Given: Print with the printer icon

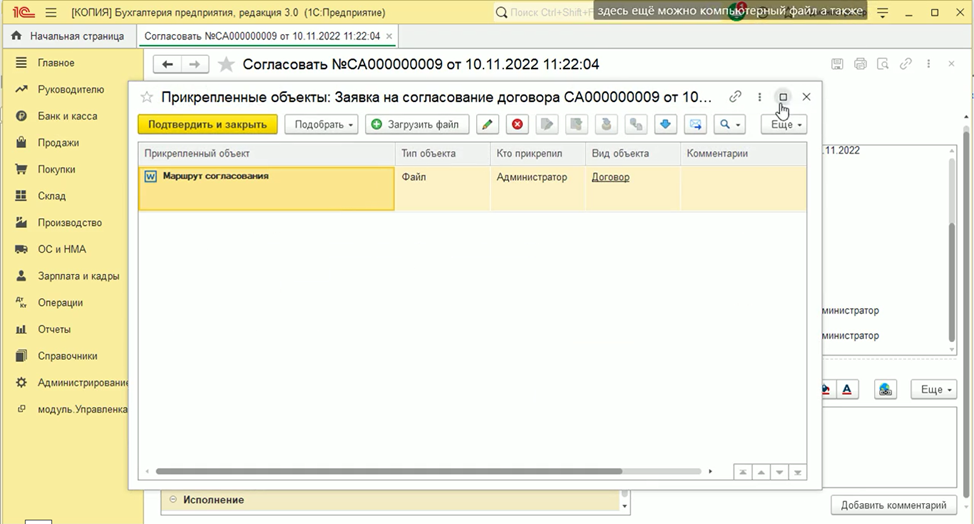Looking at the screenshot, I should pyautogui.click(x=860, y=64).
